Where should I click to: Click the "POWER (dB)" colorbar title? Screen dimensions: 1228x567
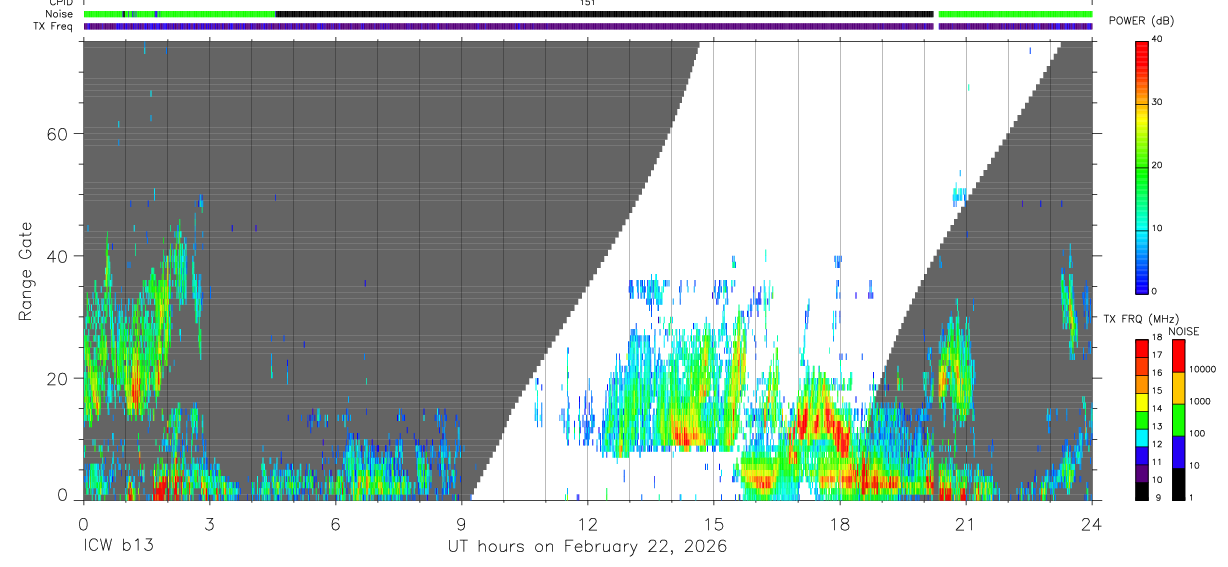(x=1141, y=21)
